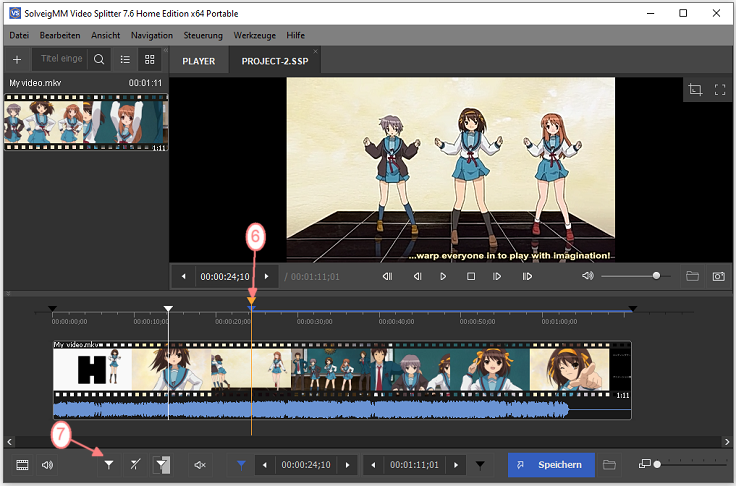Open output folder from player bar

coord(692,276)
